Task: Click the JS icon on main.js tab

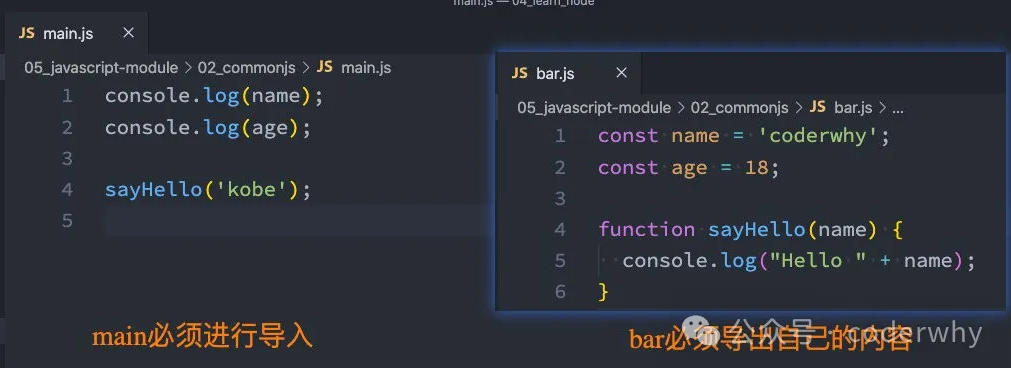Action: tap(26, 34)
